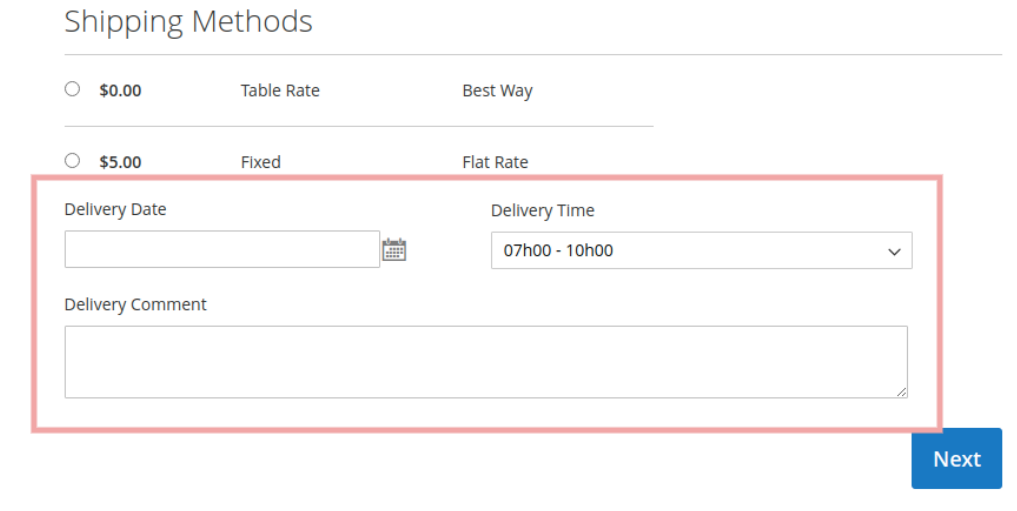Focus the Delivery Date input field

222,250
